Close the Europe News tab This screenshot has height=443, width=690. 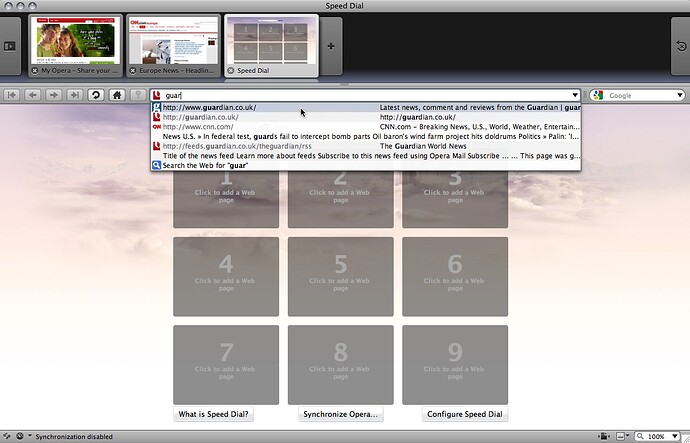133,70
